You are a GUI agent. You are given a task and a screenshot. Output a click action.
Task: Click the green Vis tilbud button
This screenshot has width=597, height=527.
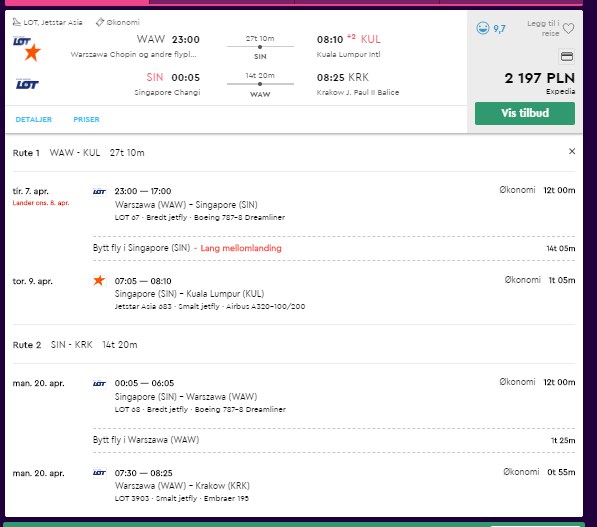525,113
